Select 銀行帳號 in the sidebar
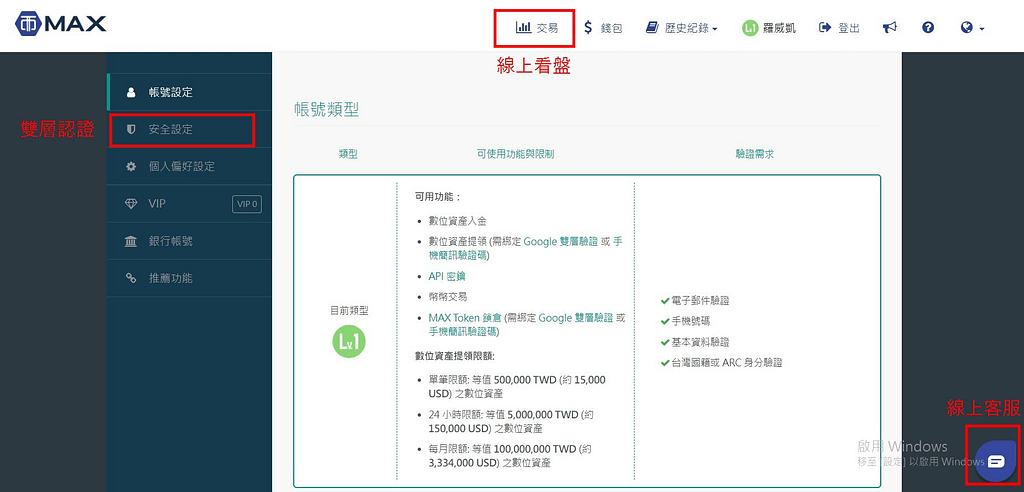 pos(189,241)
